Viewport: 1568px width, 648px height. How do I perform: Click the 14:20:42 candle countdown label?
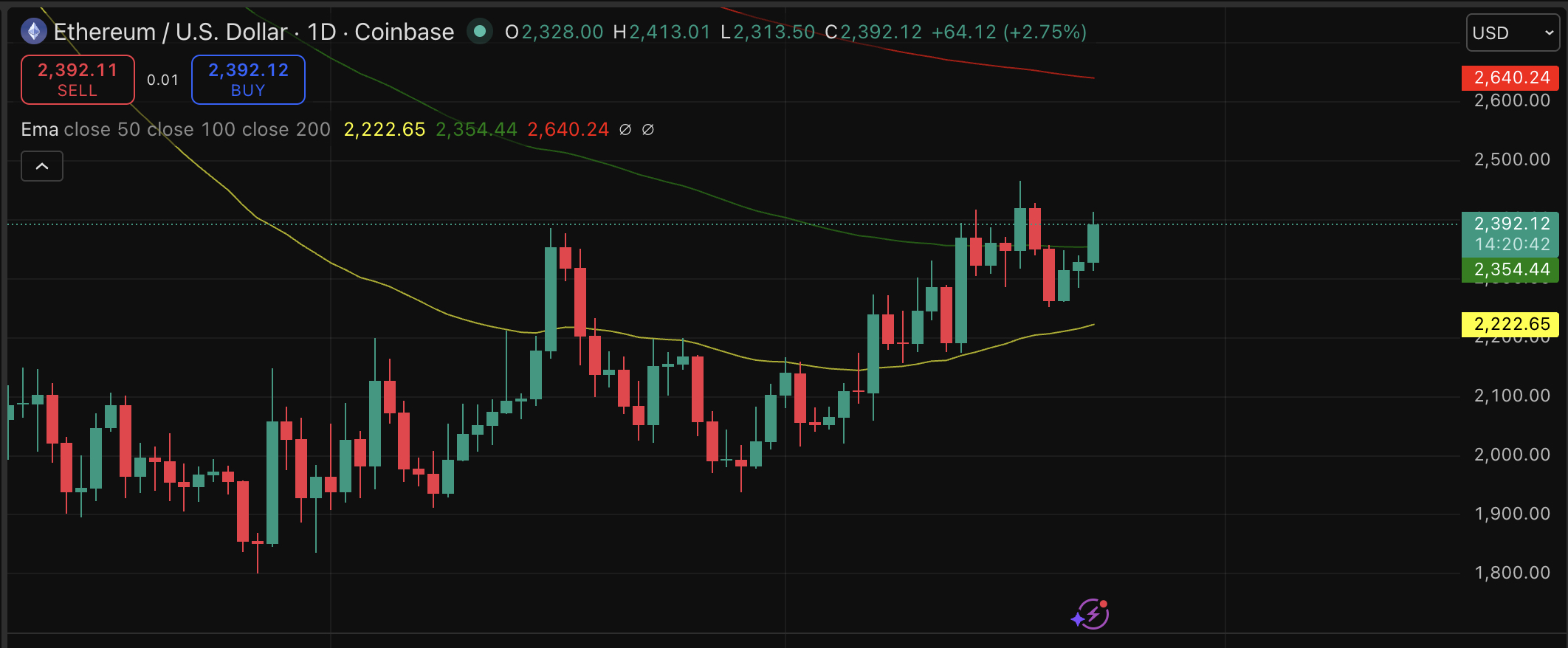coord(1512,244)
